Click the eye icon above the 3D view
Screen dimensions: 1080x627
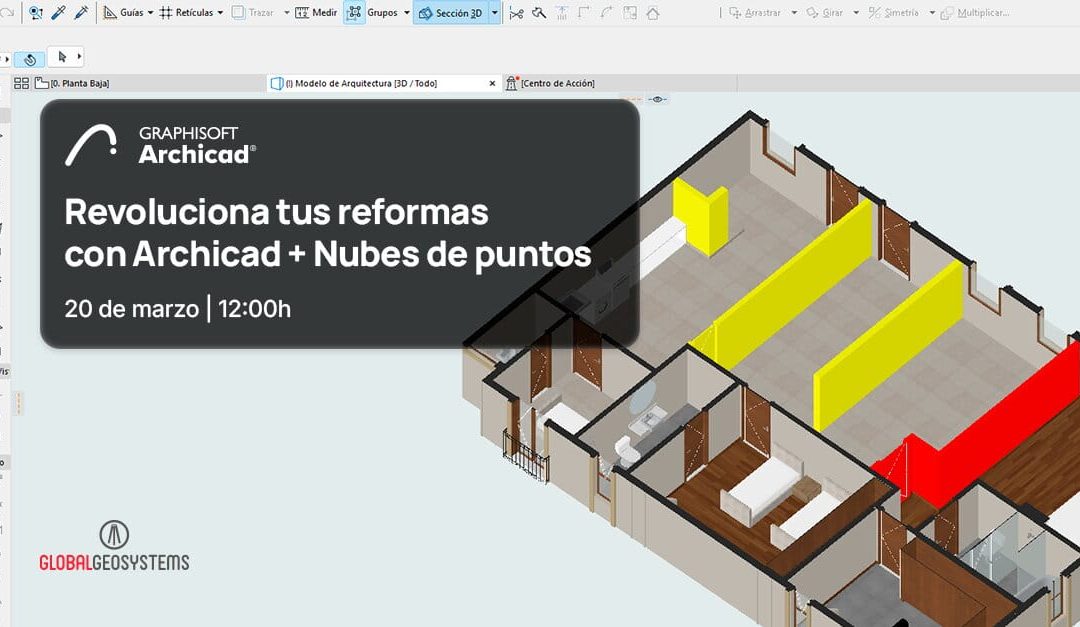point(658,99)
